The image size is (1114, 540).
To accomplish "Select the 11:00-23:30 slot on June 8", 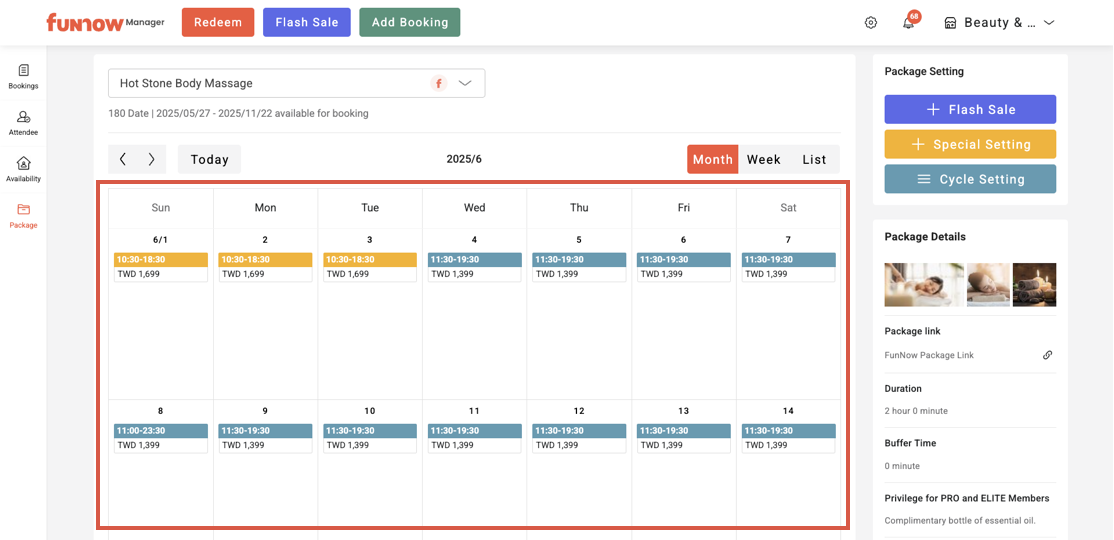I will 160,431.
